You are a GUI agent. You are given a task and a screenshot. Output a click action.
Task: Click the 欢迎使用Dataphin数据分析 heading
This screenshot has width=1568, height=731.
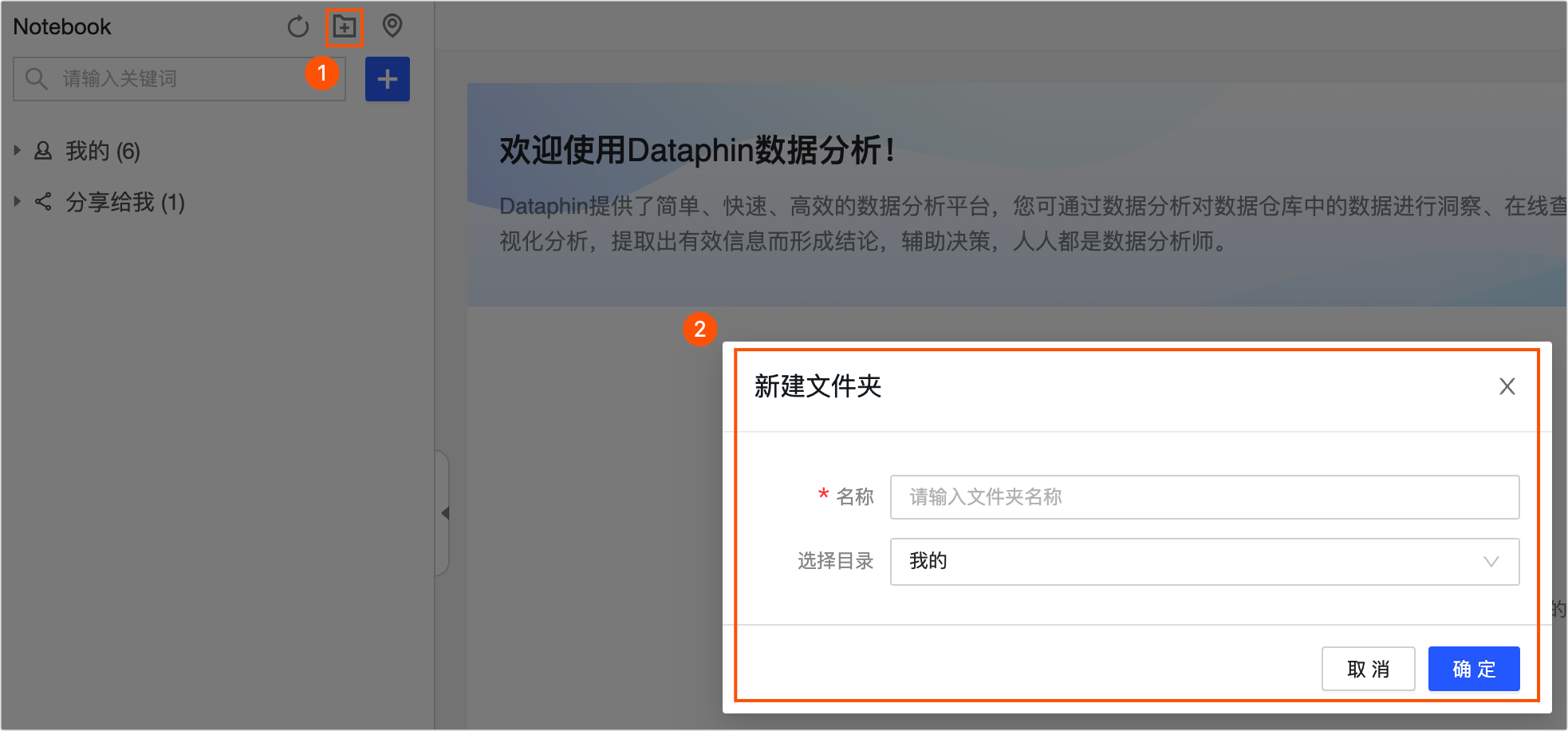click(697, 150)
